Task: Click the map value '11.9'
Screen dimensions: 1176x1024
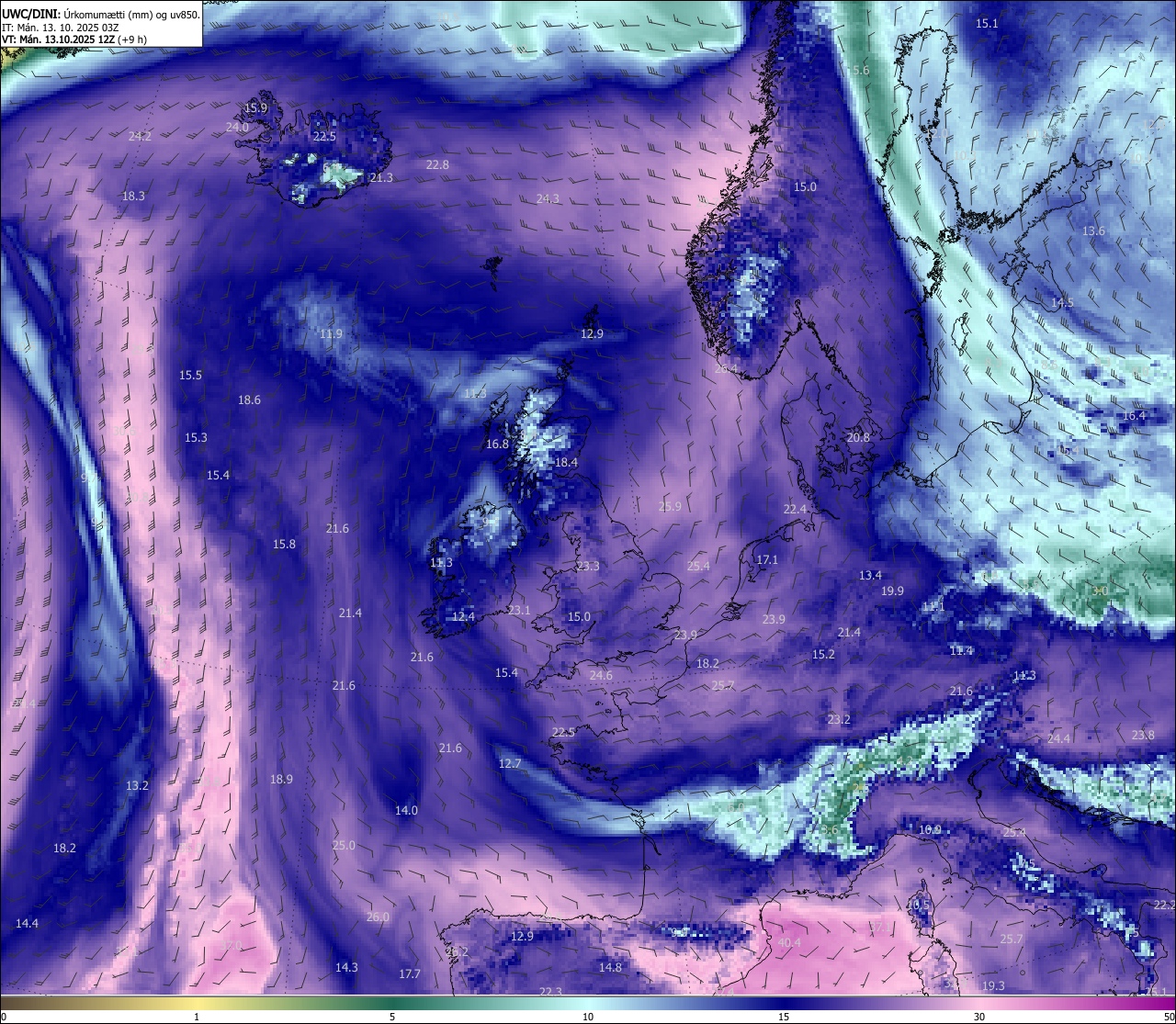Action: click(x=331, y=333)
